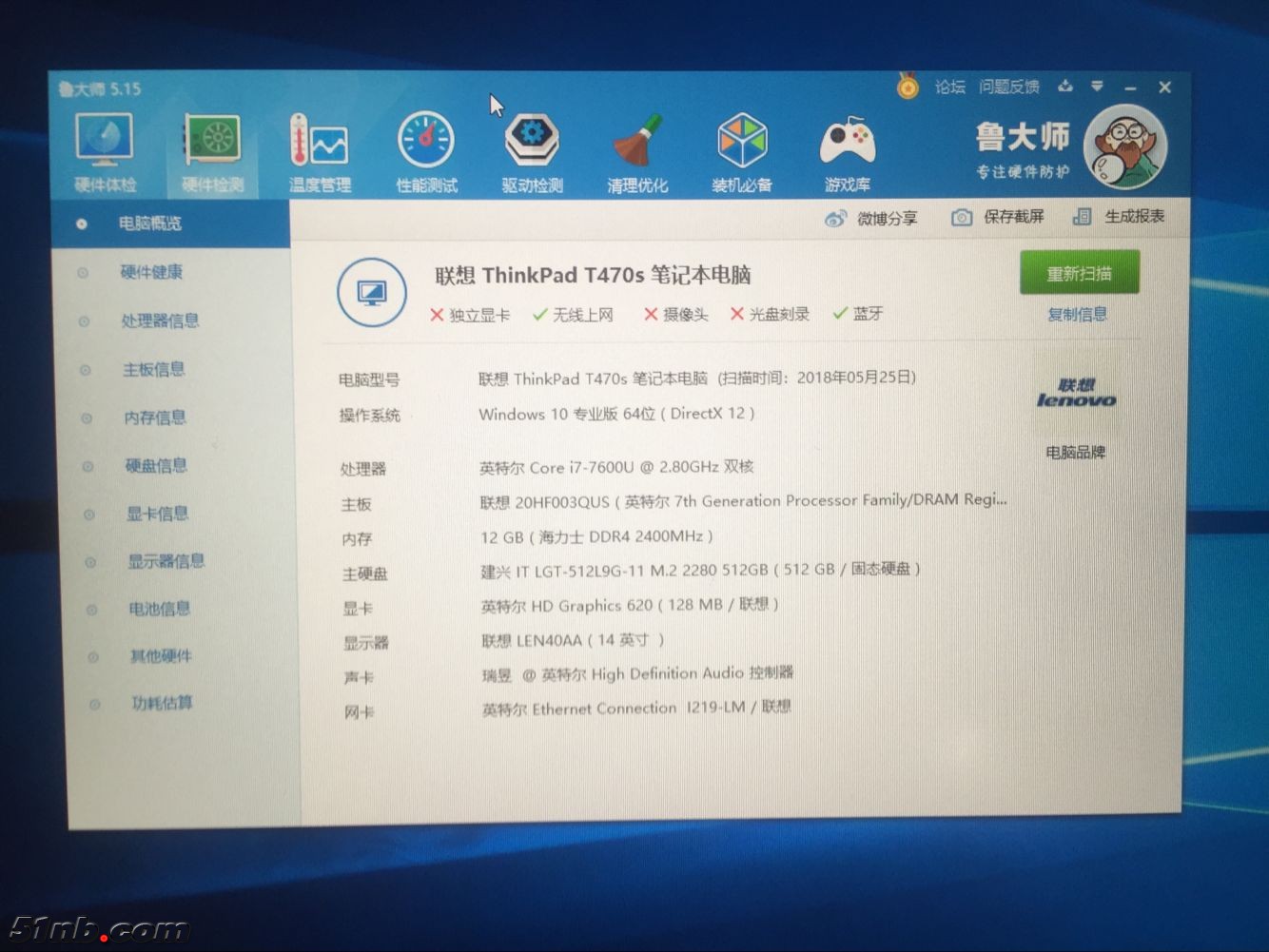Go to 硬盘信息 disk info
The width and height of the screenshot is (1269, 952).
pyautogui.click(x=155, y=466)
